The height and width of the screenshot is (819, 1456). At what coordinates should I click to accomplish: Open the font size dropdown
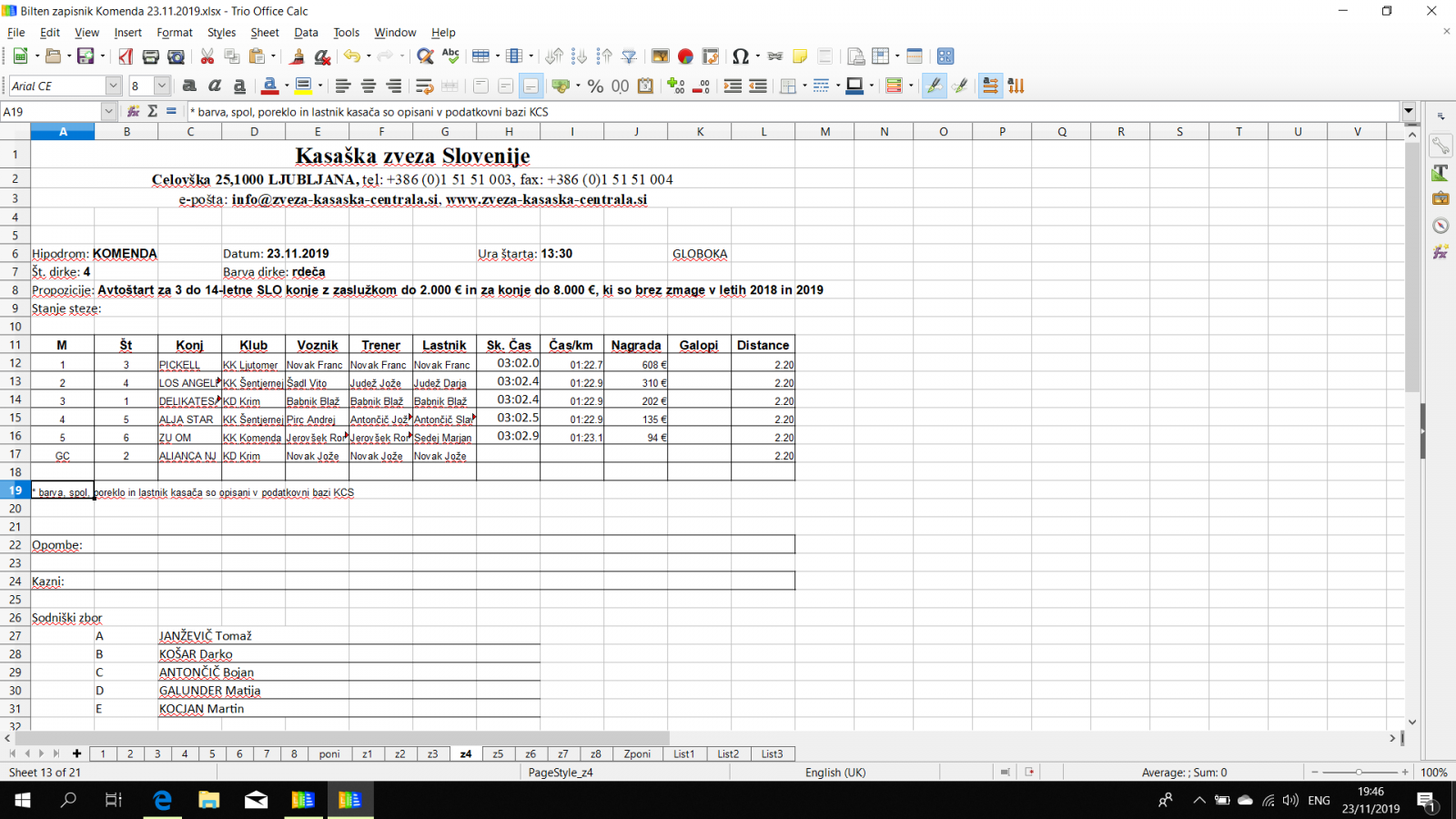pos(162,86)
